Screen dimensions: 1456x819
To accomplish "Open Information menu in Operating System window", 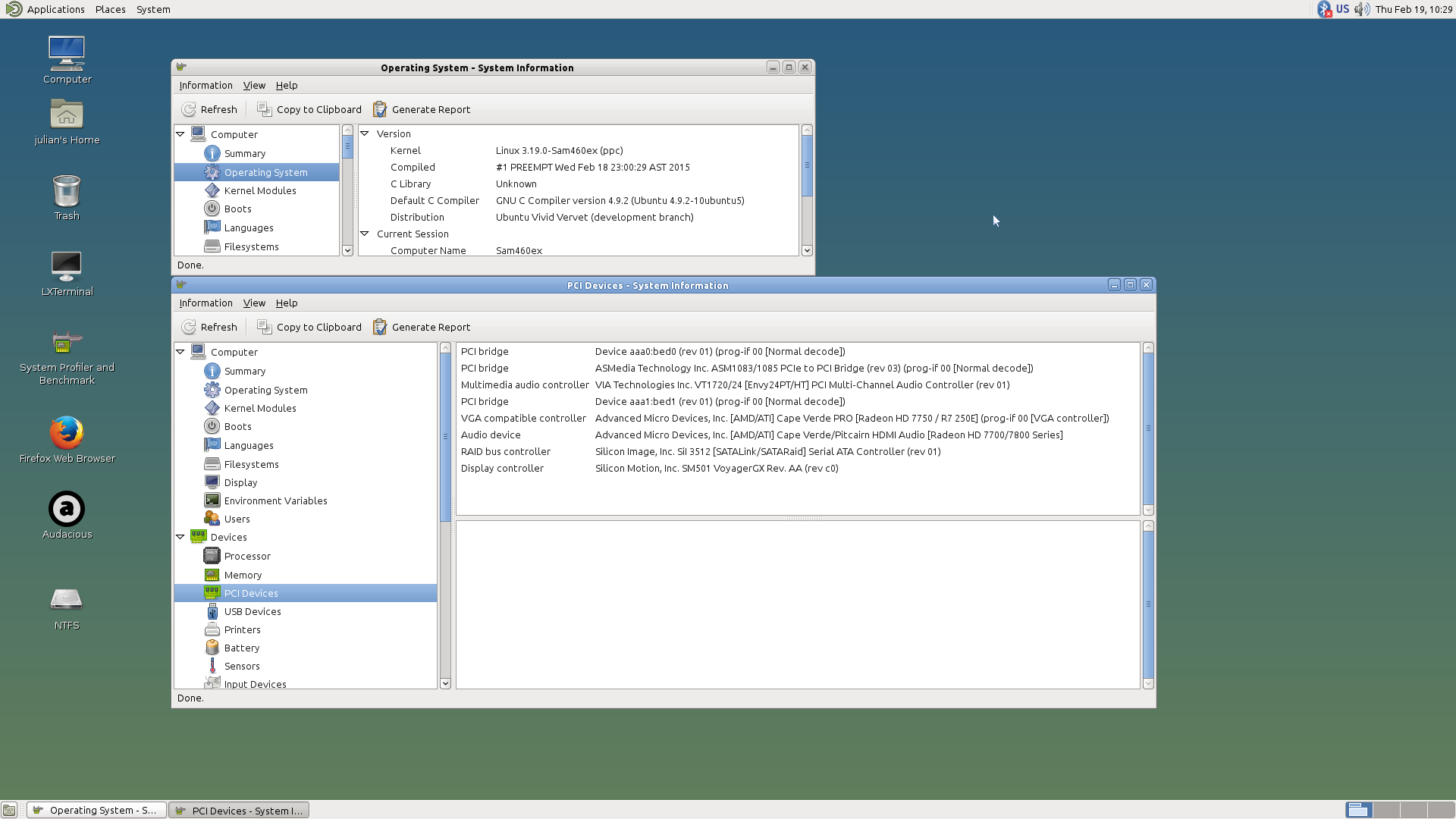I will tap(206, 85).
